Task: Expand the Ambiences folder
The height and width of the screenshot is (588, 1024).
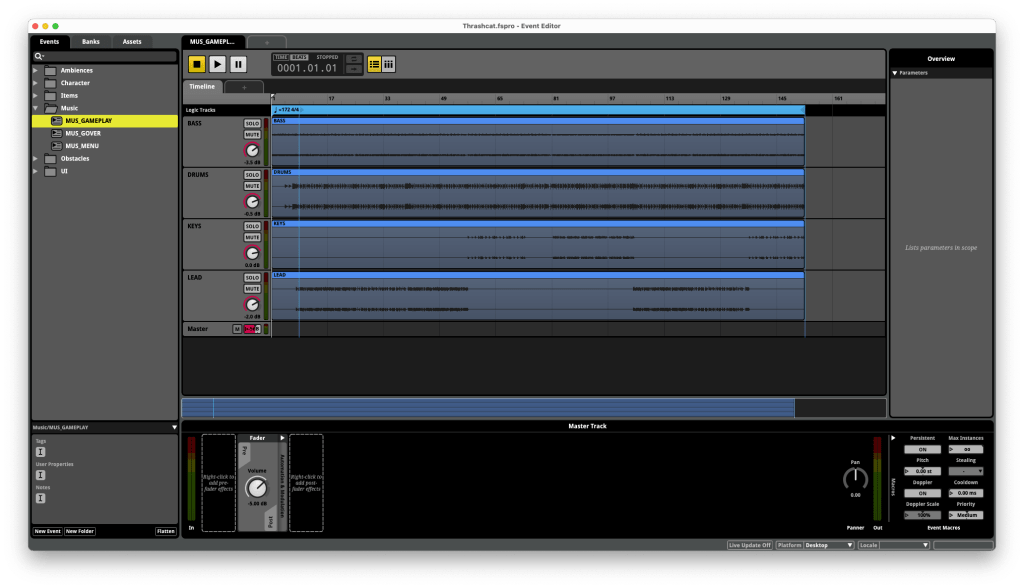Action: 36,71
